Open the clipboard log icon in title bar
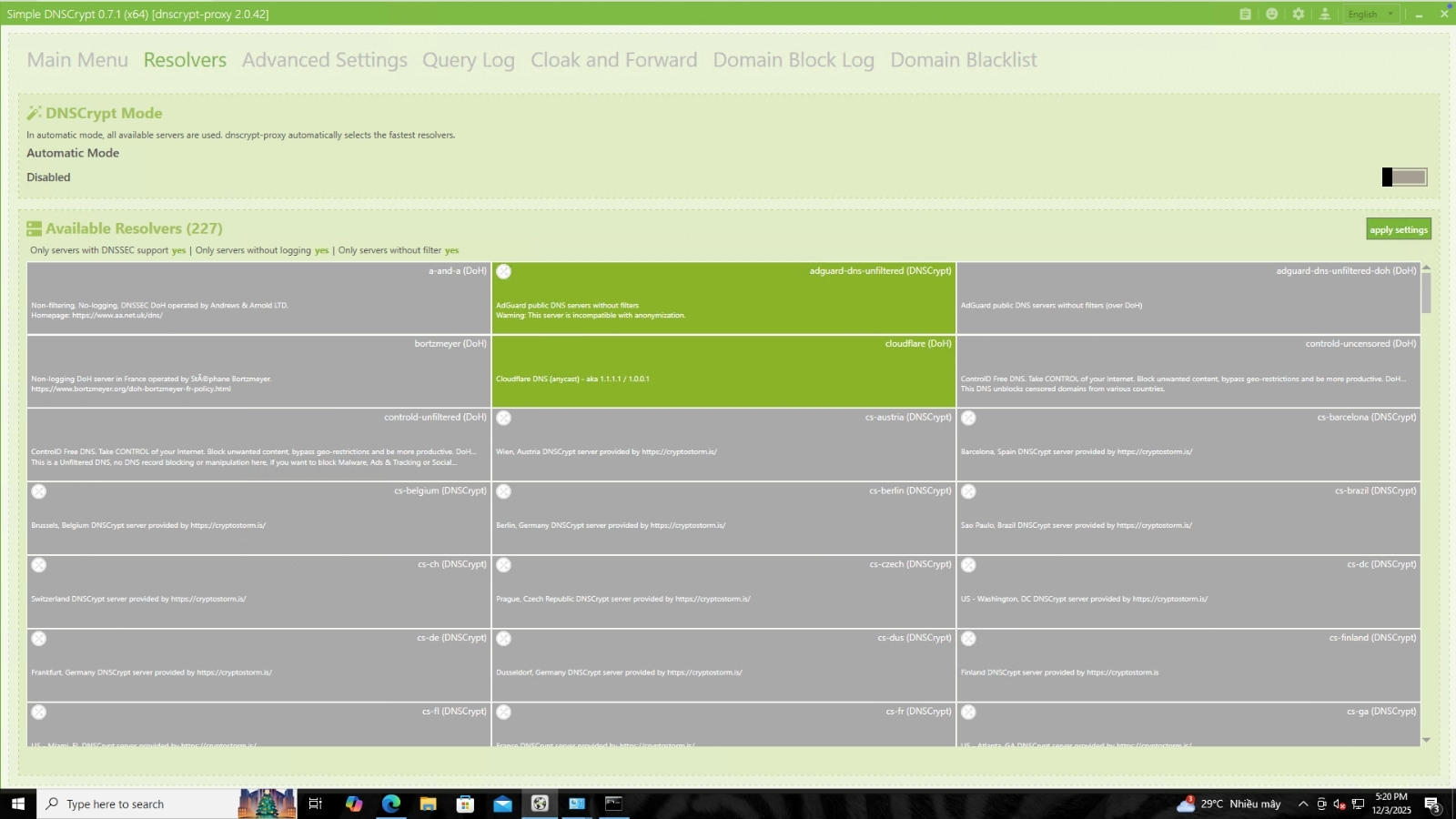Screen dimensions: 1456x819 tap(1245, 14)
